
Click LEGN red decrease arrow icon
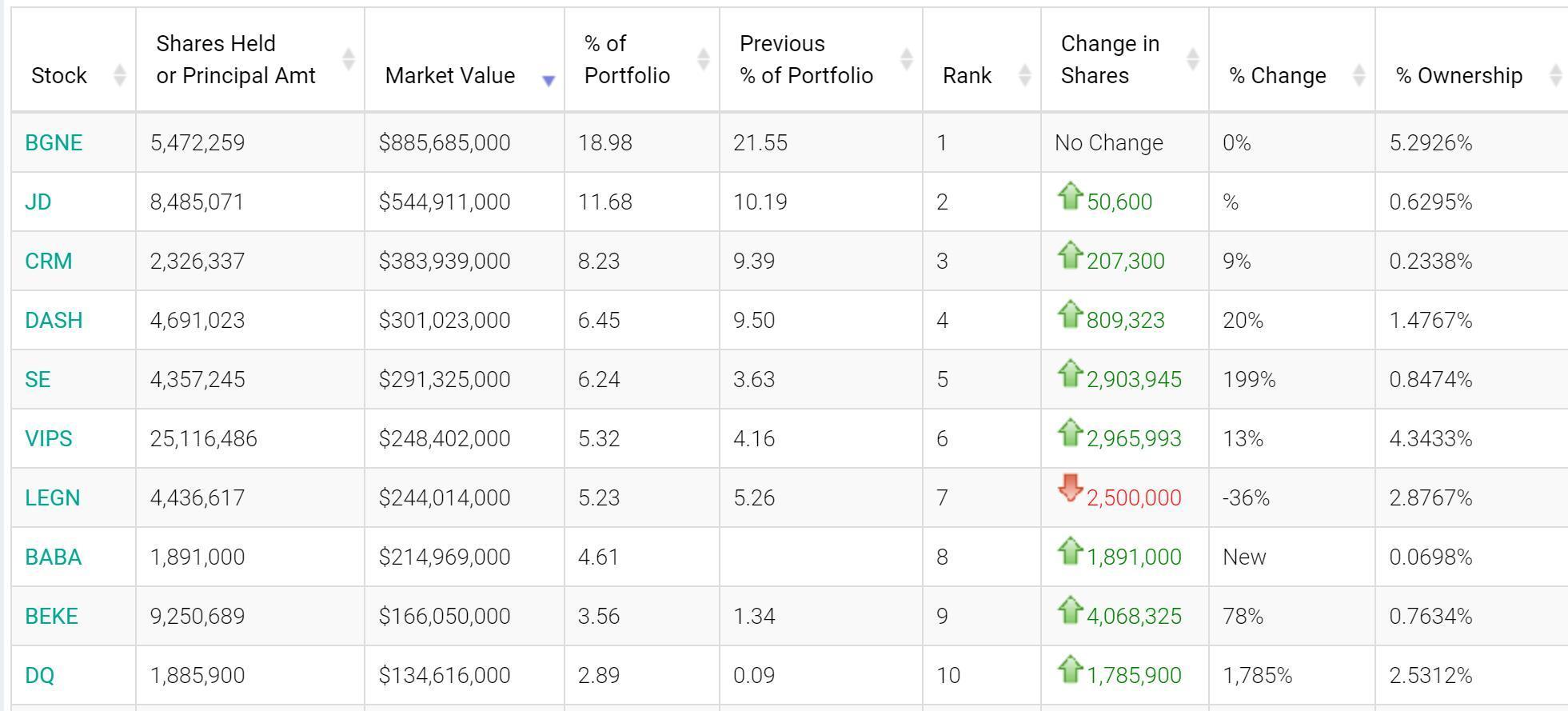coord(1070,488)
